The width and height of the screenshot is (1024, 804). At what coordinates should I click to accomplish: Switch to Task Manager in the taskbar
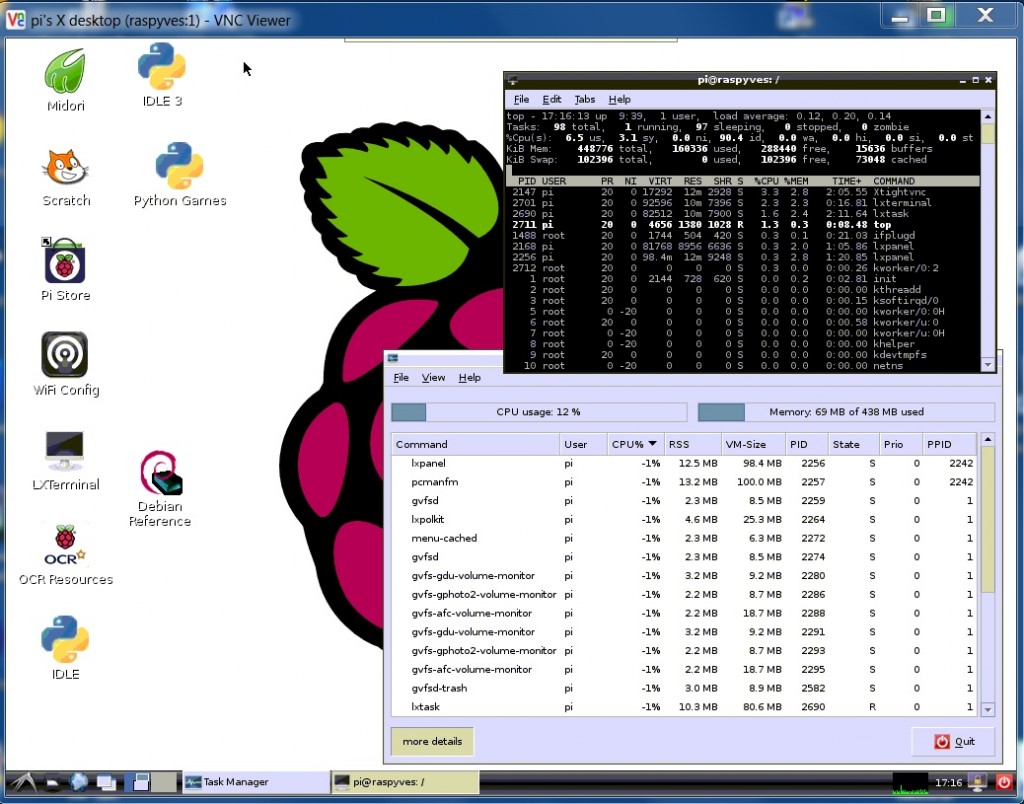click(x=255, y=782)
